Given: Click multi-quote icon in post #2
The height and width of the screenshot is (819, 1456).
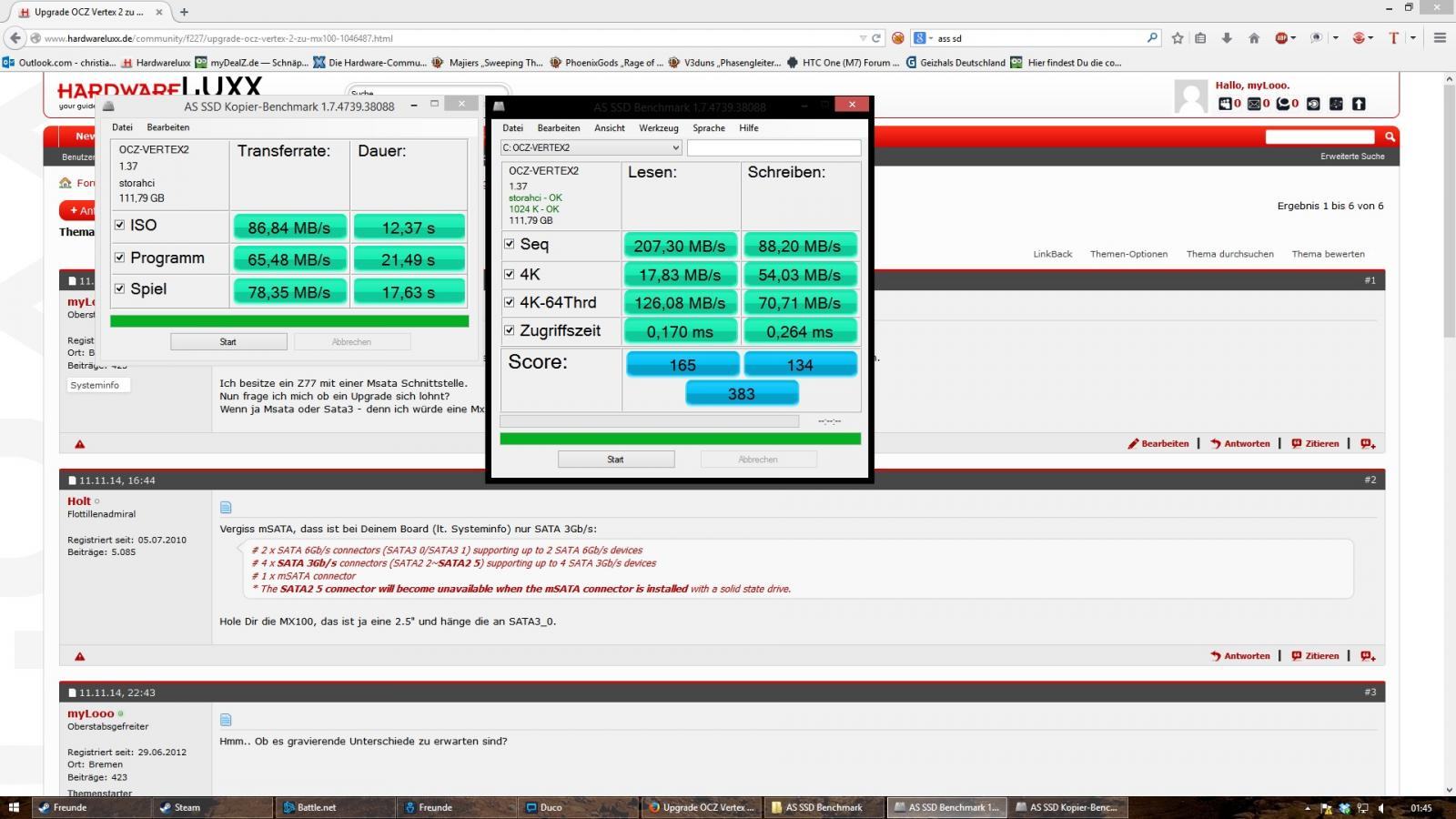Looking at the screenshot, I should point(1368,656).
